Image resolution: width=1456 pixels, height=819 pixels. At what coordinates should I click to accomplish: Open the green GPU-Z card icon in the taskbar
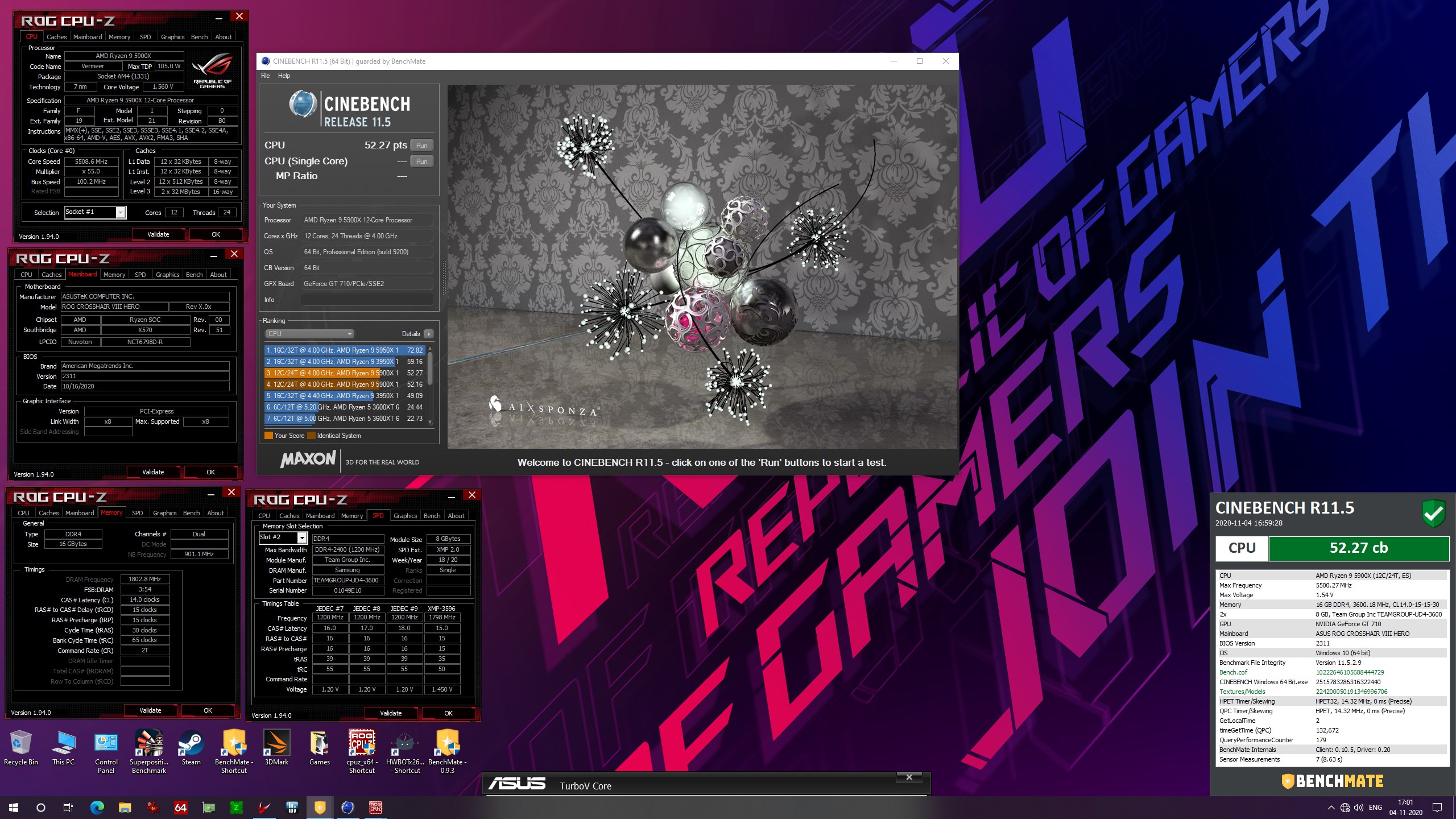(208, 807)
